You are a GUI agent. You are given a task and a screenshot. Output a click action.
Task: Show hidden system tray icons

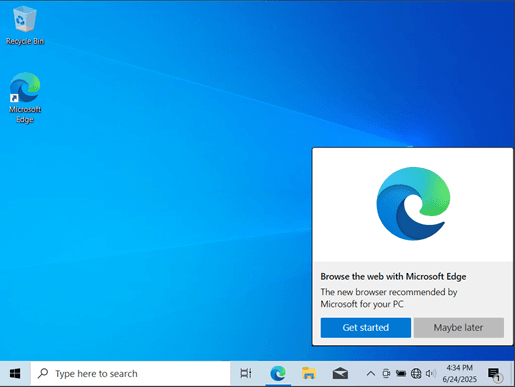tap(371, 374)
